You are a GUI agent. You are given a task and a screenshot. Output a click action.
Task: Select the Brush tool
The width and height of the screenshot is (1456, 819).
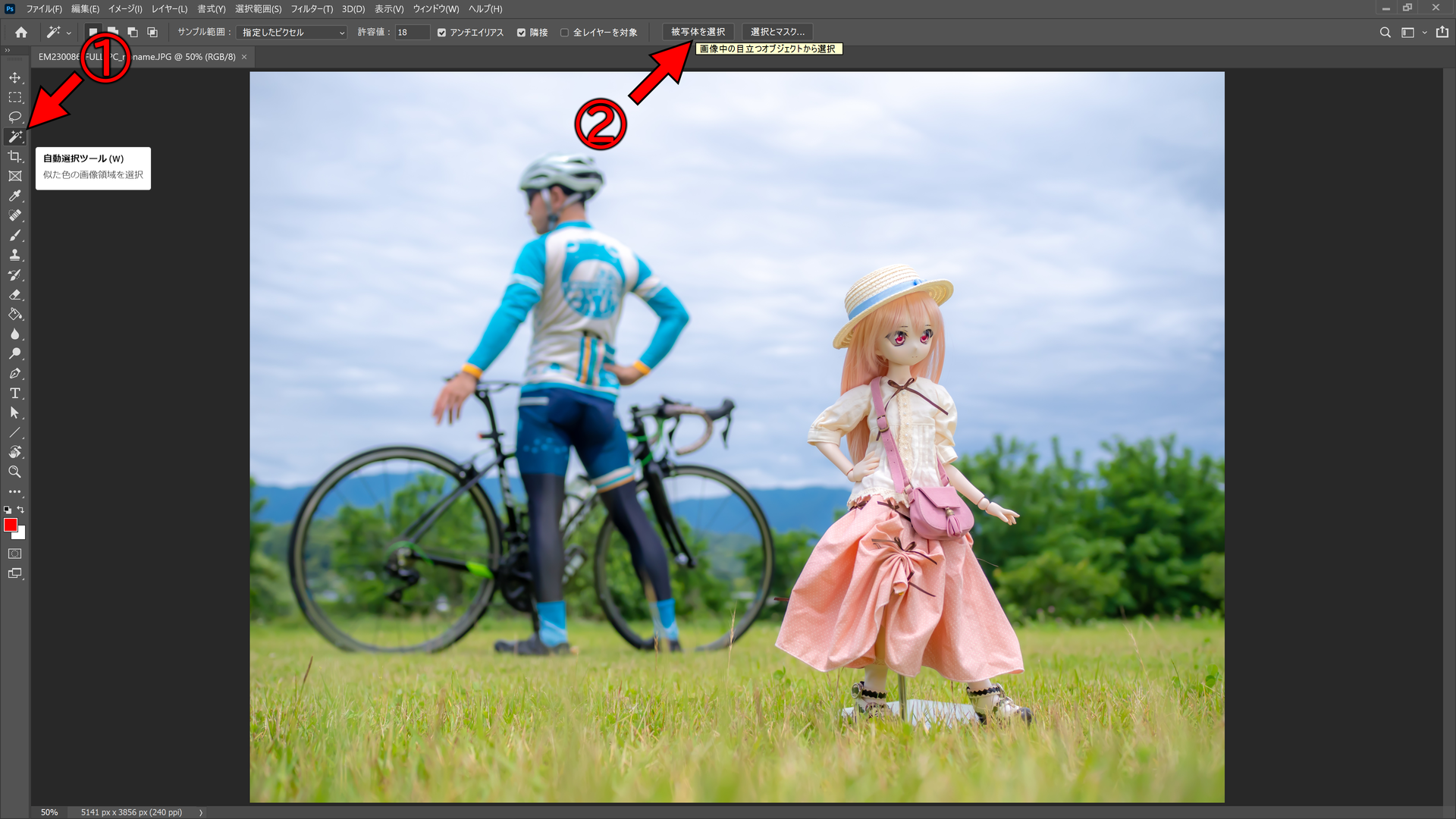pos(15,235)
